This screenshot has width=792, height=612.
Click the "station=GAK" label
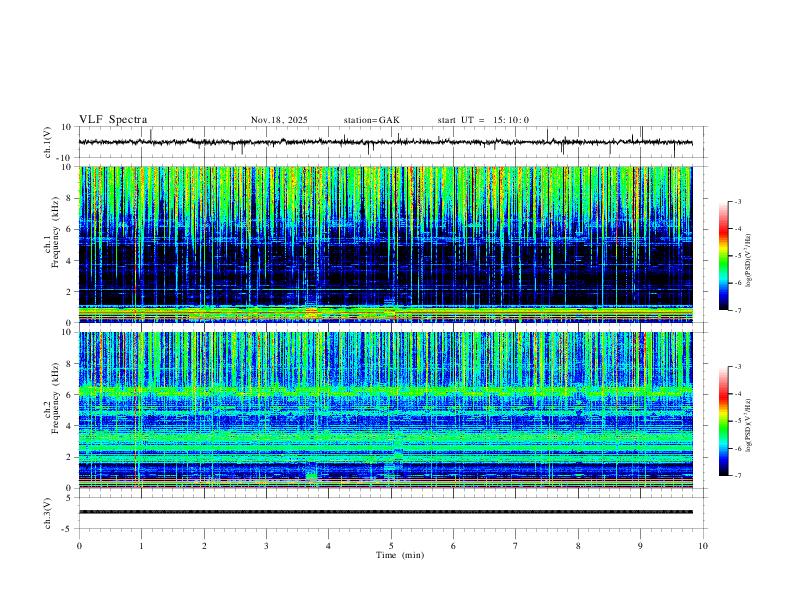click(371, 120)
